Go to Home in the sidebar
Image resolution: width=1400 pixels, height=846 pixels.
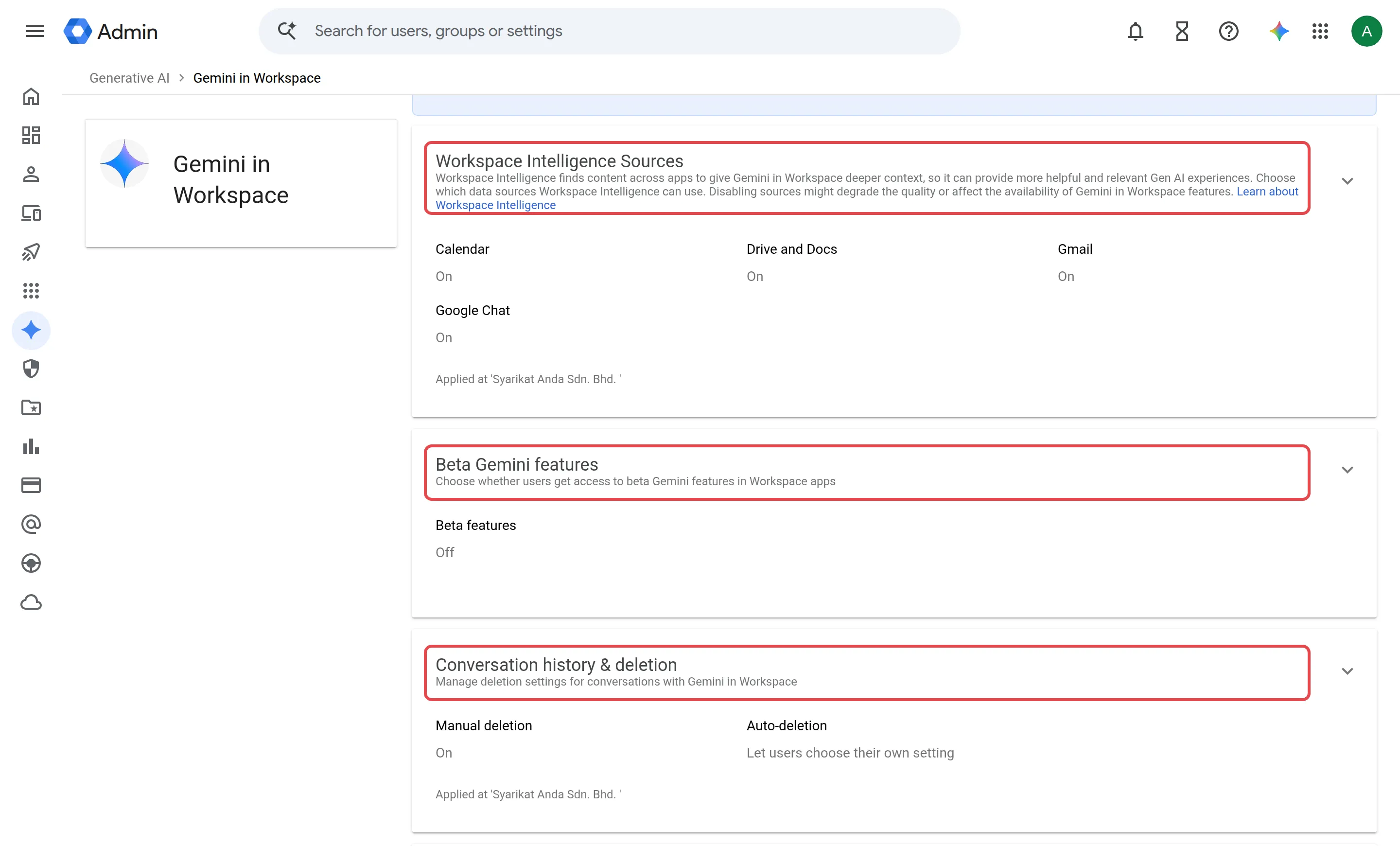pyautogui.click(x=31, y=97)
